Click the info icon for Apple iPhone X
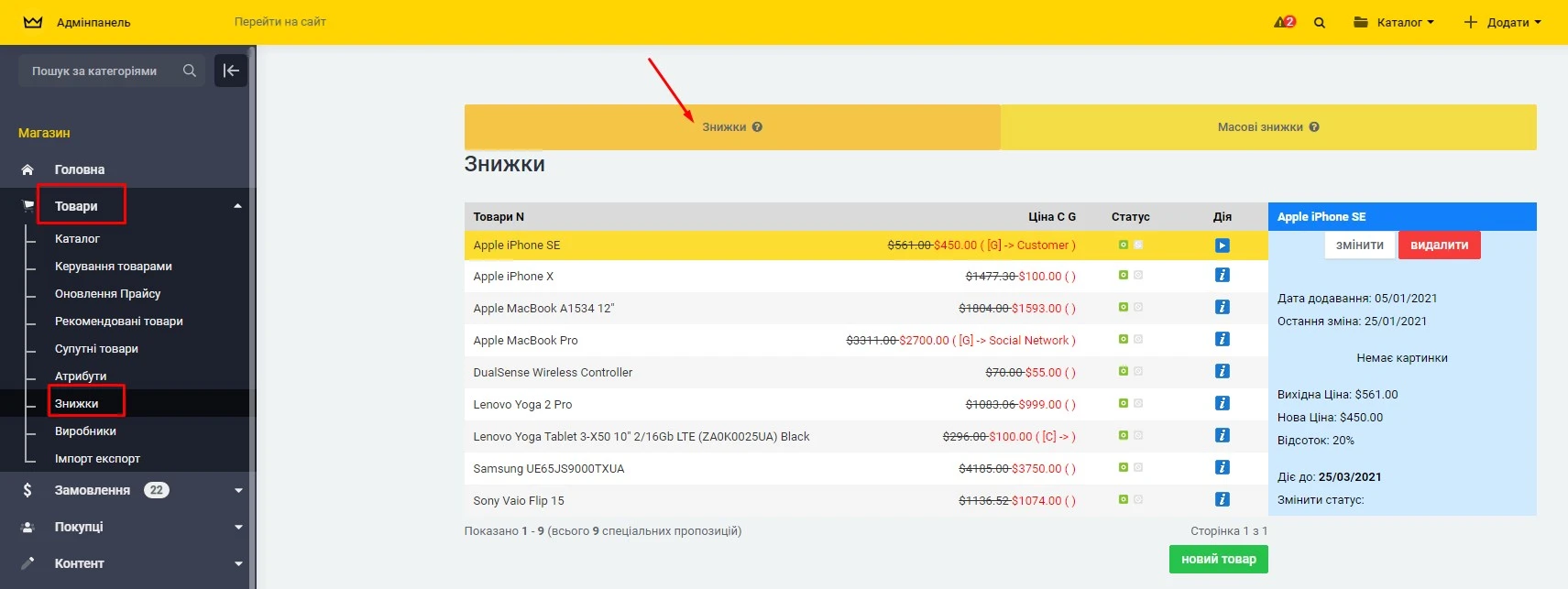Image resolution: width=1568 pixels, height=589 pixels. click(1223, 276)
